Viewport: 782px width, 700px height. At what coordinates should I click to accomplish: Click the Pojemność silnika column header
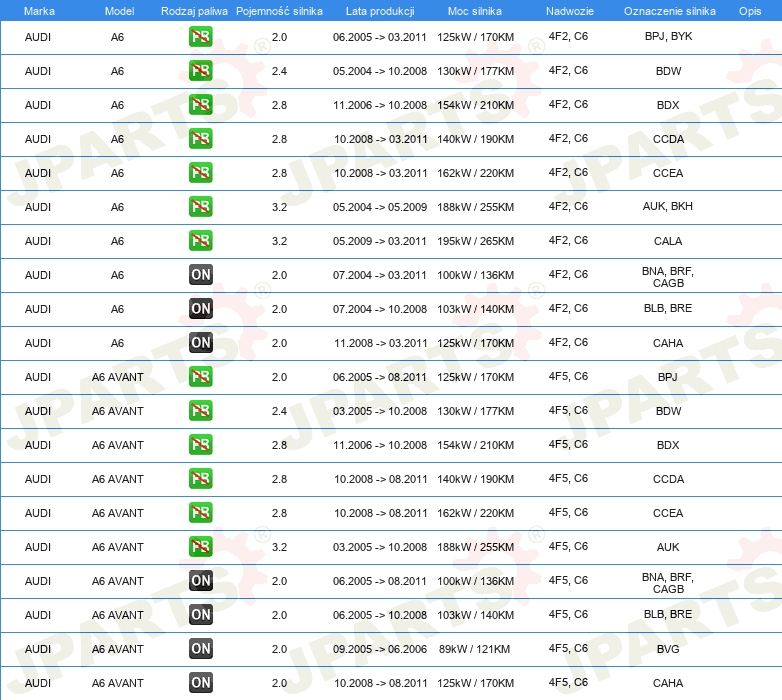point(279,10)
